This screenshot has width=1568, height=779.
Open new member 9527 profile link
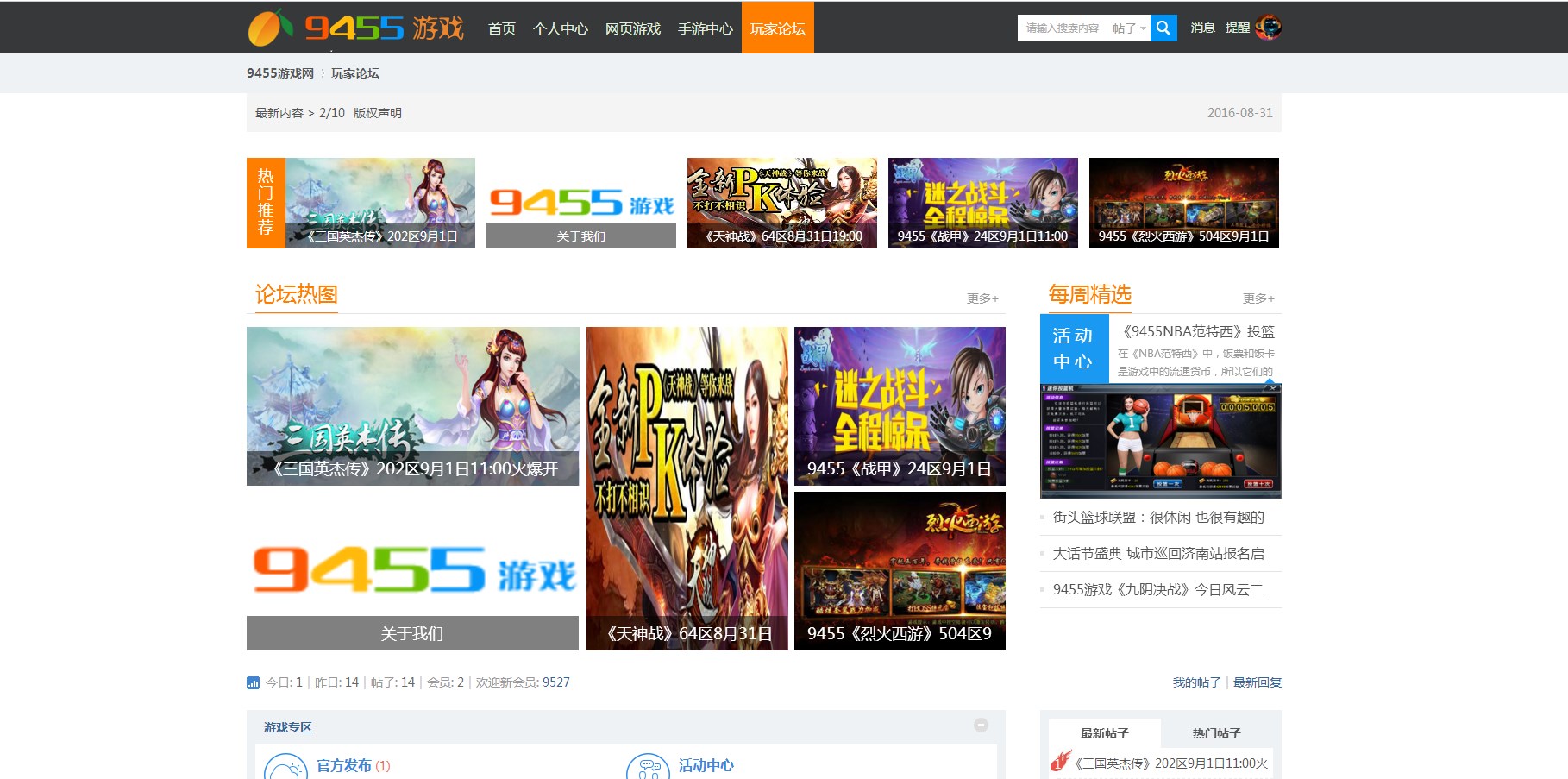coord(556,682)
